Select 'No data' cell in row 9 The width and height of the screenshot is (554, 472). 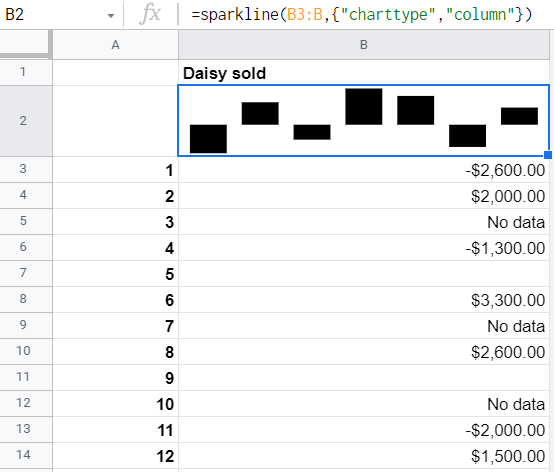tap(364, 326)
